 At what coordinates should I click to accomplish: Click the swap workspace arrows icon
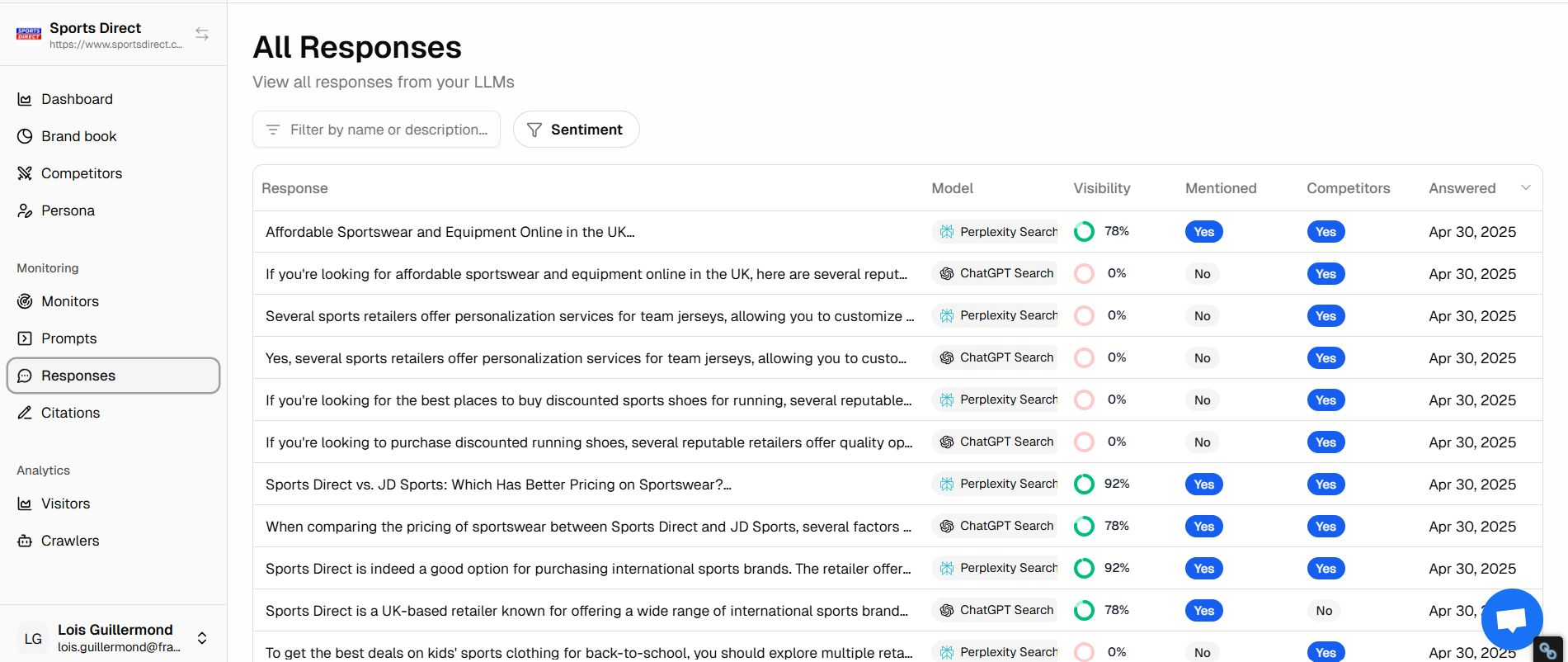point(202,34)
